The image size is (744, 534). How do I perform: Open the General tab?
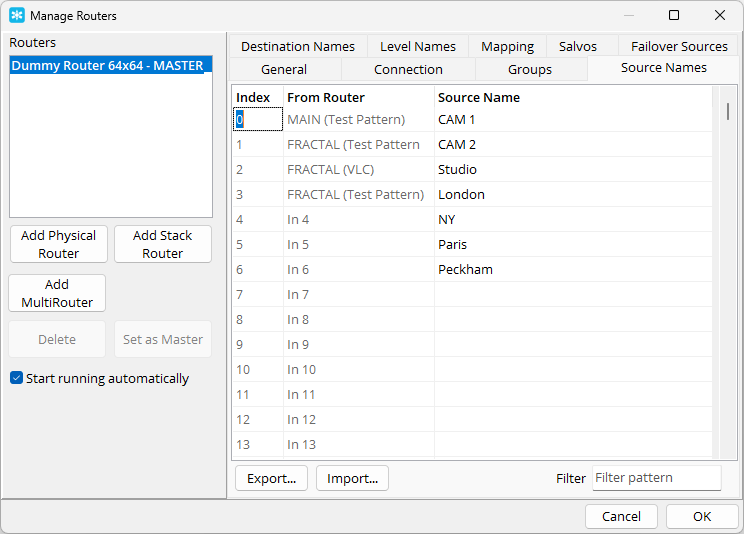point(284,69)
